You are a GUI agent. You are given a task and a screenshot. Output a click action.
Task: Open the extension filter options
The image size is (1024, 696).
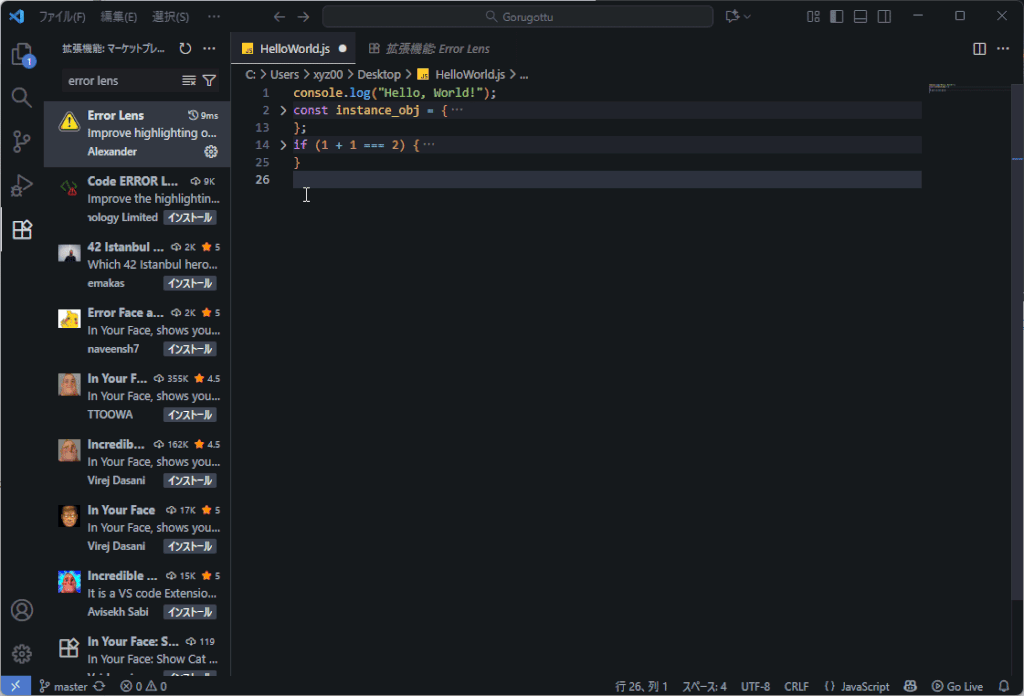pyautogui.click(x=209, y=80)
